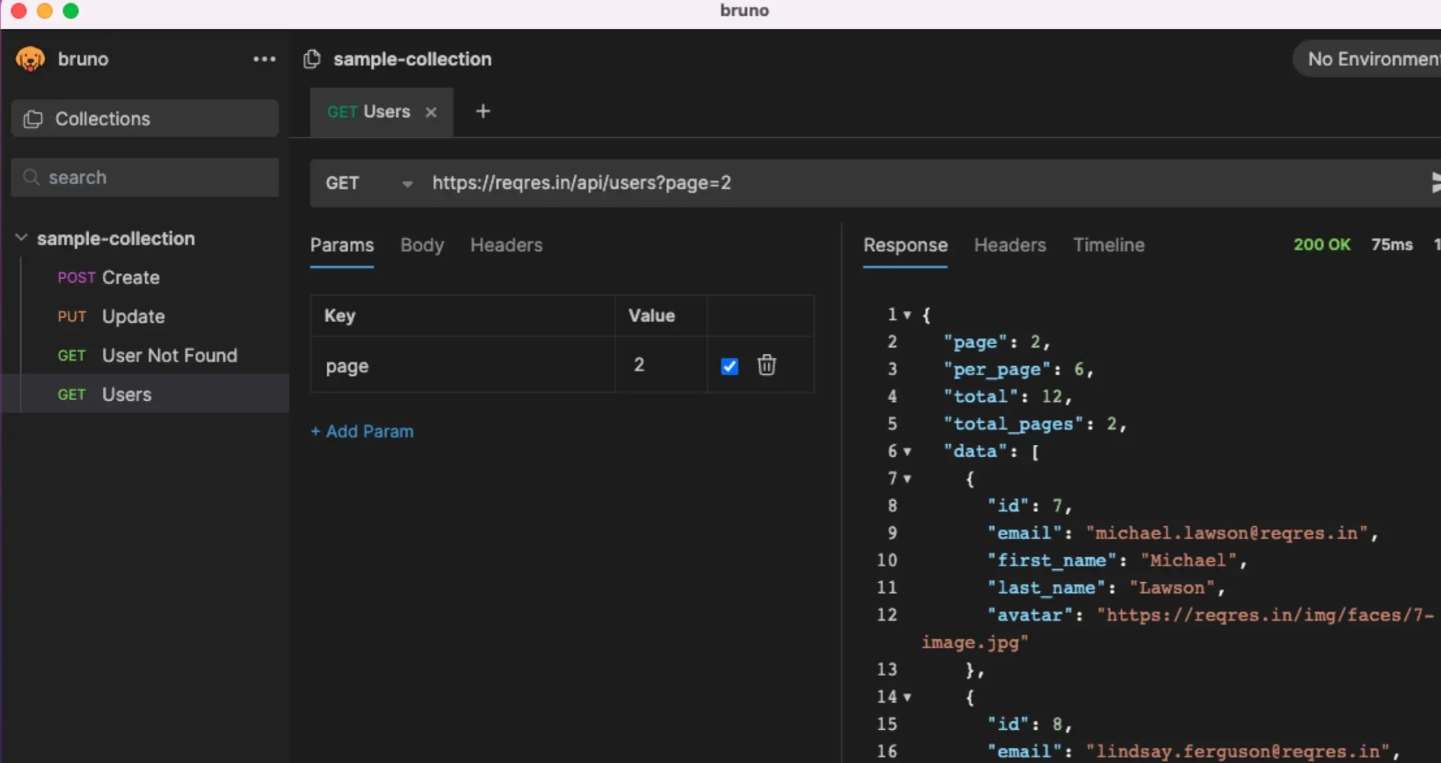
Task: Select the GET Users request in sidebar
Action: [145, 394]
